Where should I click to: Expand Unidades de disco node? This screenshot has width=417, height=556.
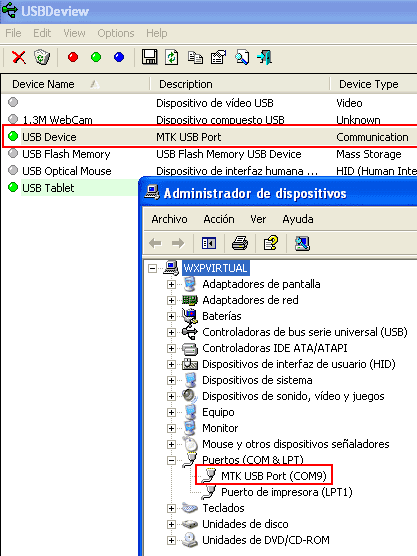tap(171, 524)
